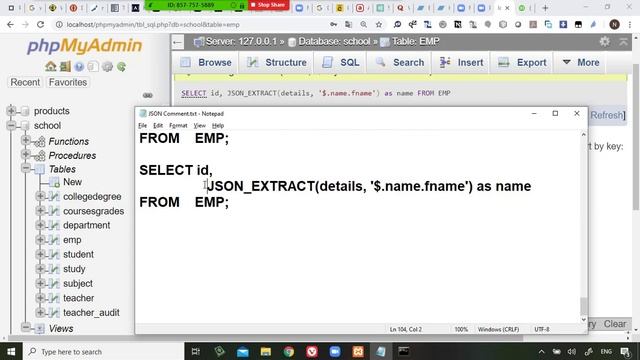Click the browser address bar URL
Viewport: 640px width, 360px height.
point(153,24)
